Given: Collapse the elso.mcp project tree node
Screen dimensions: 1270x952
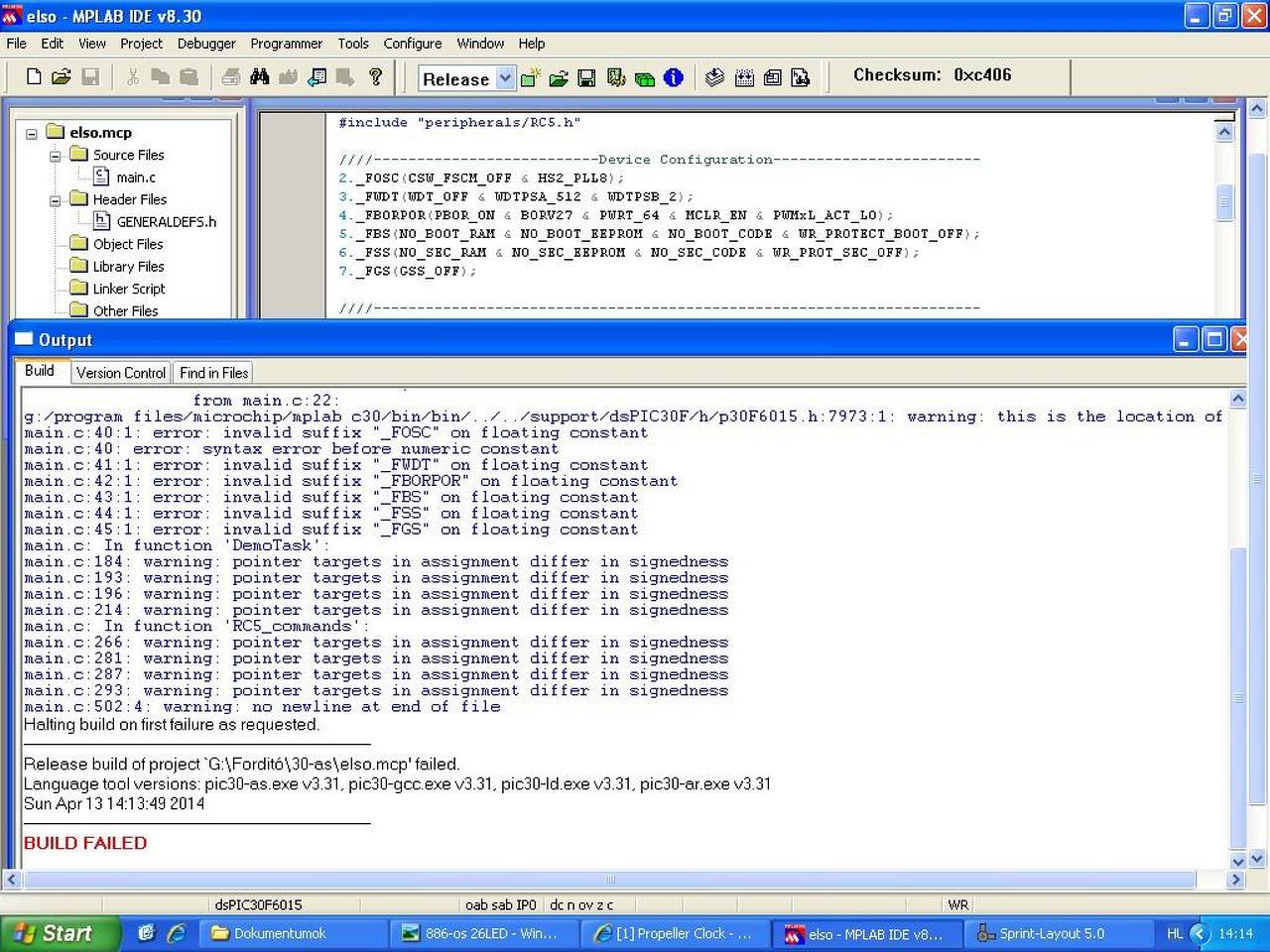Looking at the screenshot, I should (32, 133).
